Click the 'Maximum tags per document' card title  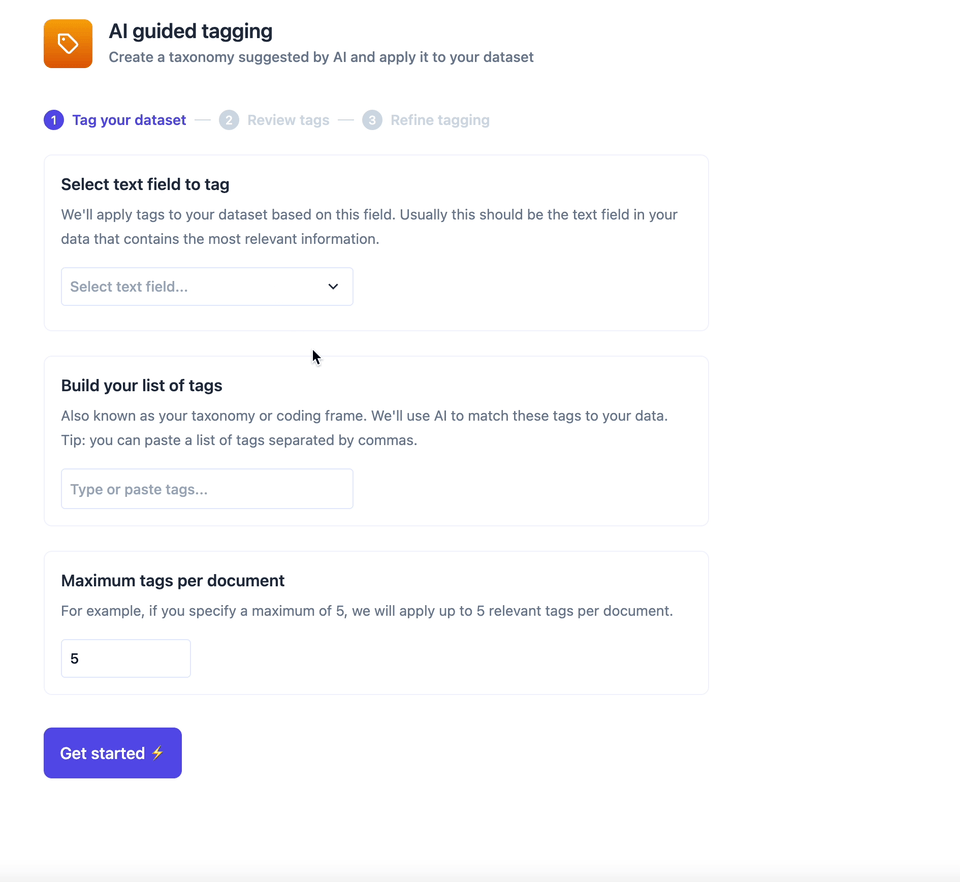click(172, 580)
